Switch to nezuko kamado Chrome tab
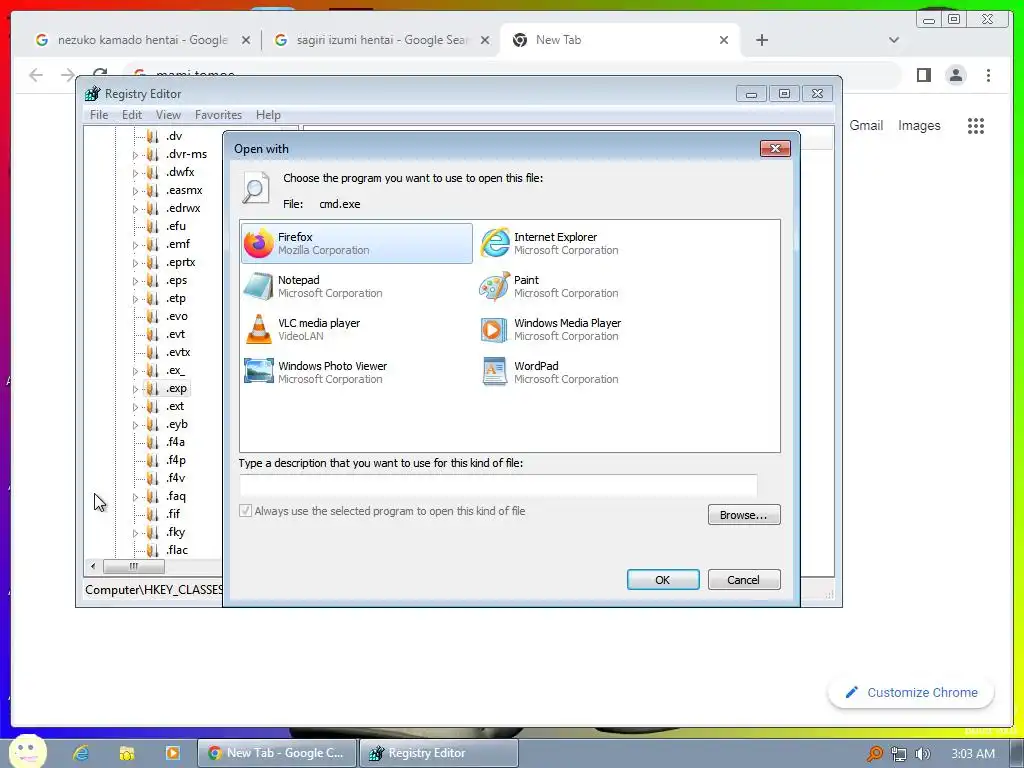 pos(142,40)
